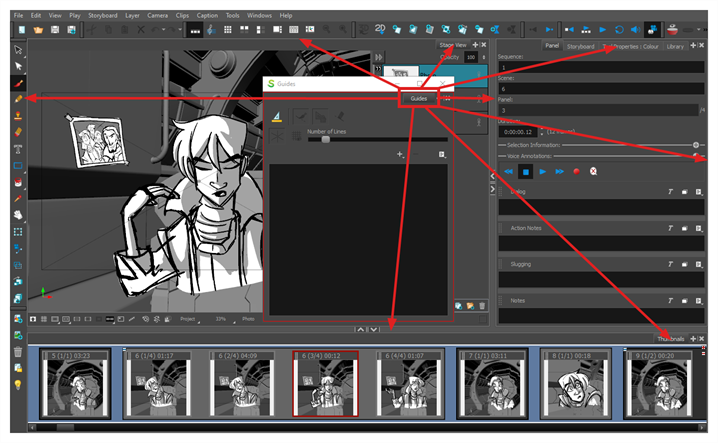Open the Storyboard menu

[x=102, y=16]
